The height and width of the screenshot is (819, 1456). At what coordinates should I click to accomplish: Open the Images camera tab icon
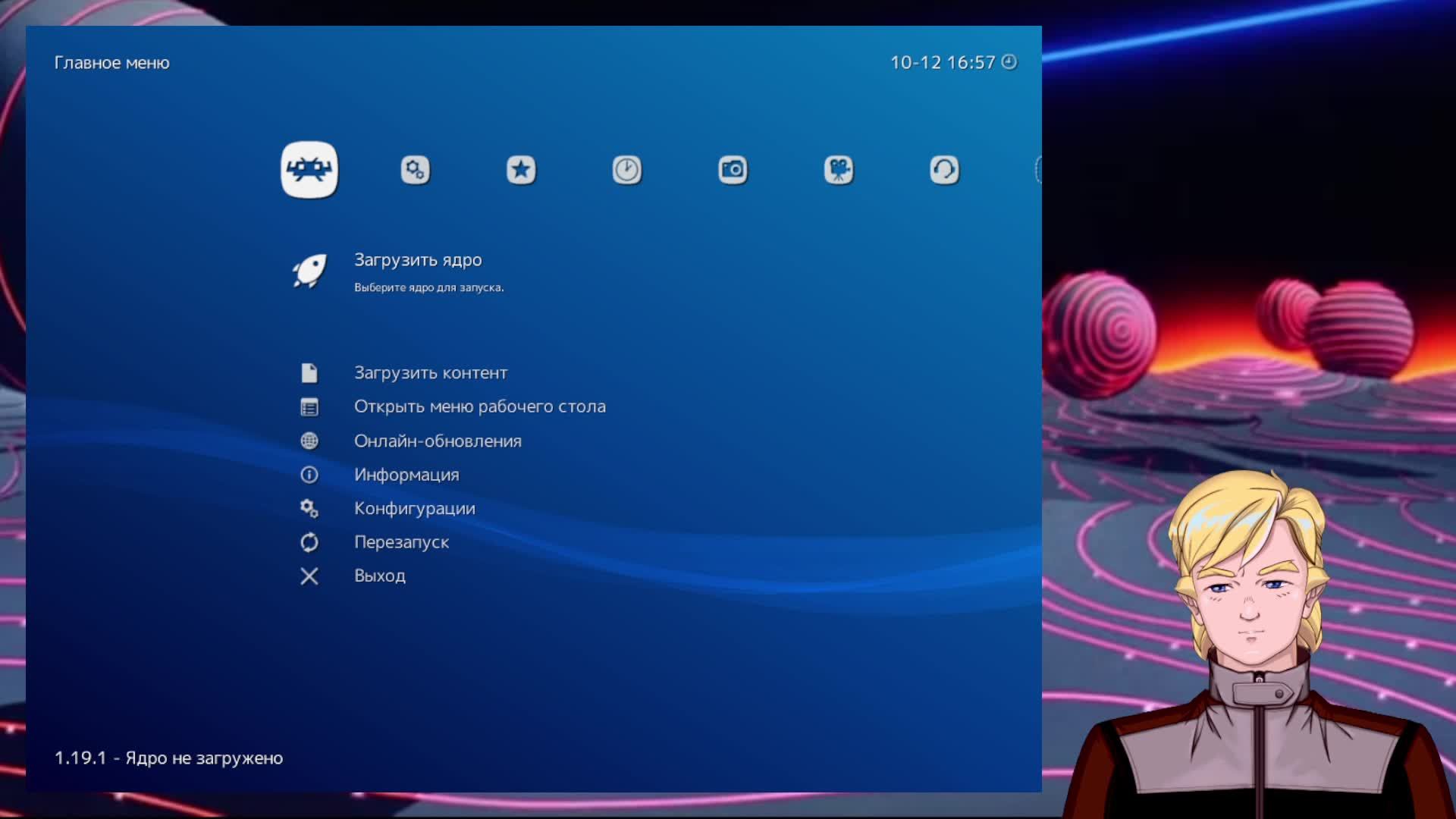coord(733,170)
